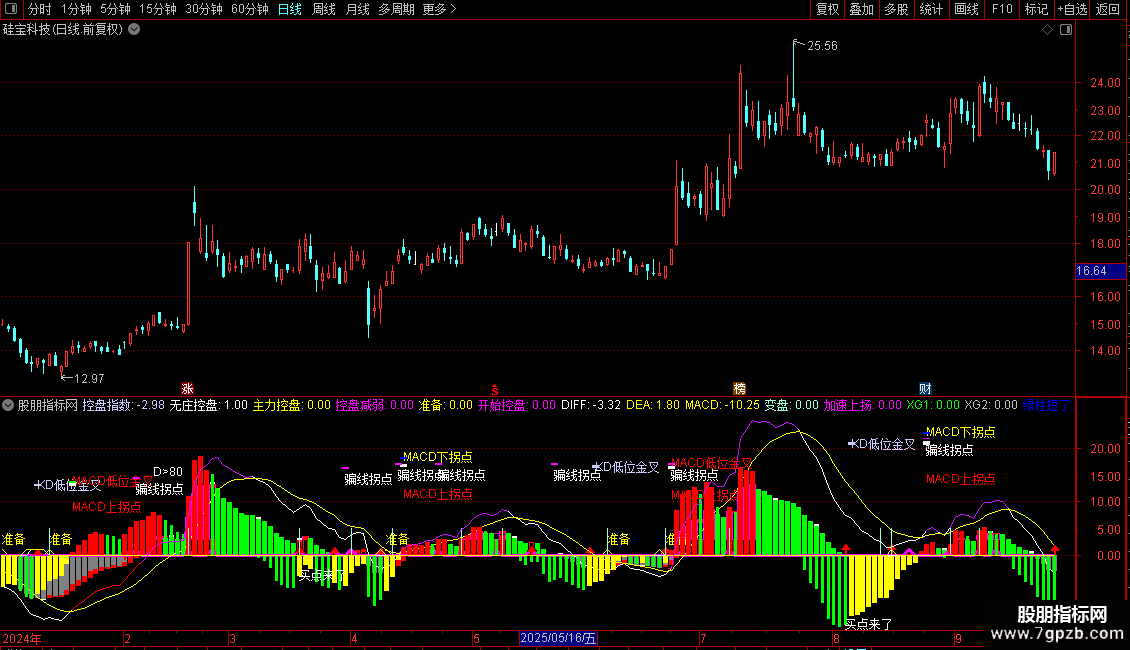Click the 12.97 low price label
Viewport: 1130px width, 650px height.
tap(89, 379)
